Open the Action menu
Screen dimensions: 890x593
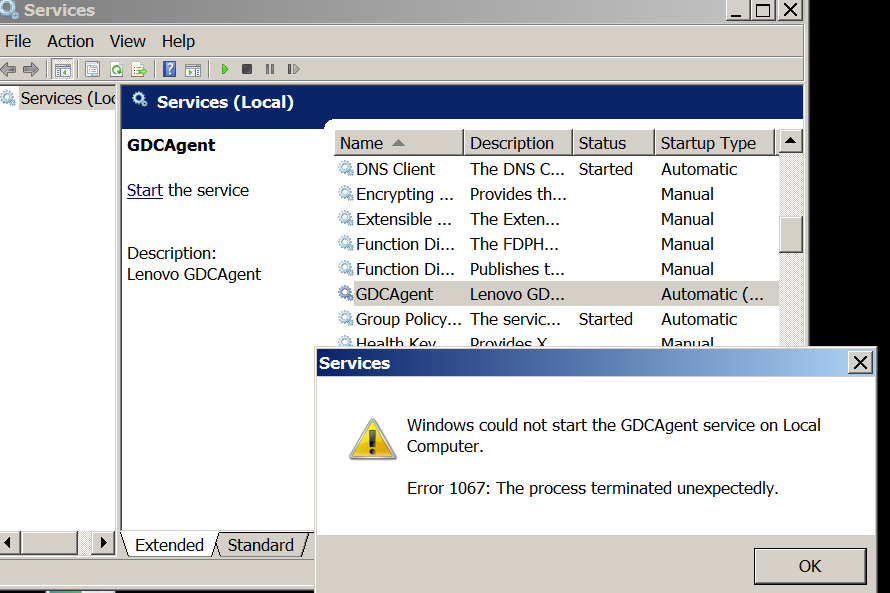tap(70, 41)
